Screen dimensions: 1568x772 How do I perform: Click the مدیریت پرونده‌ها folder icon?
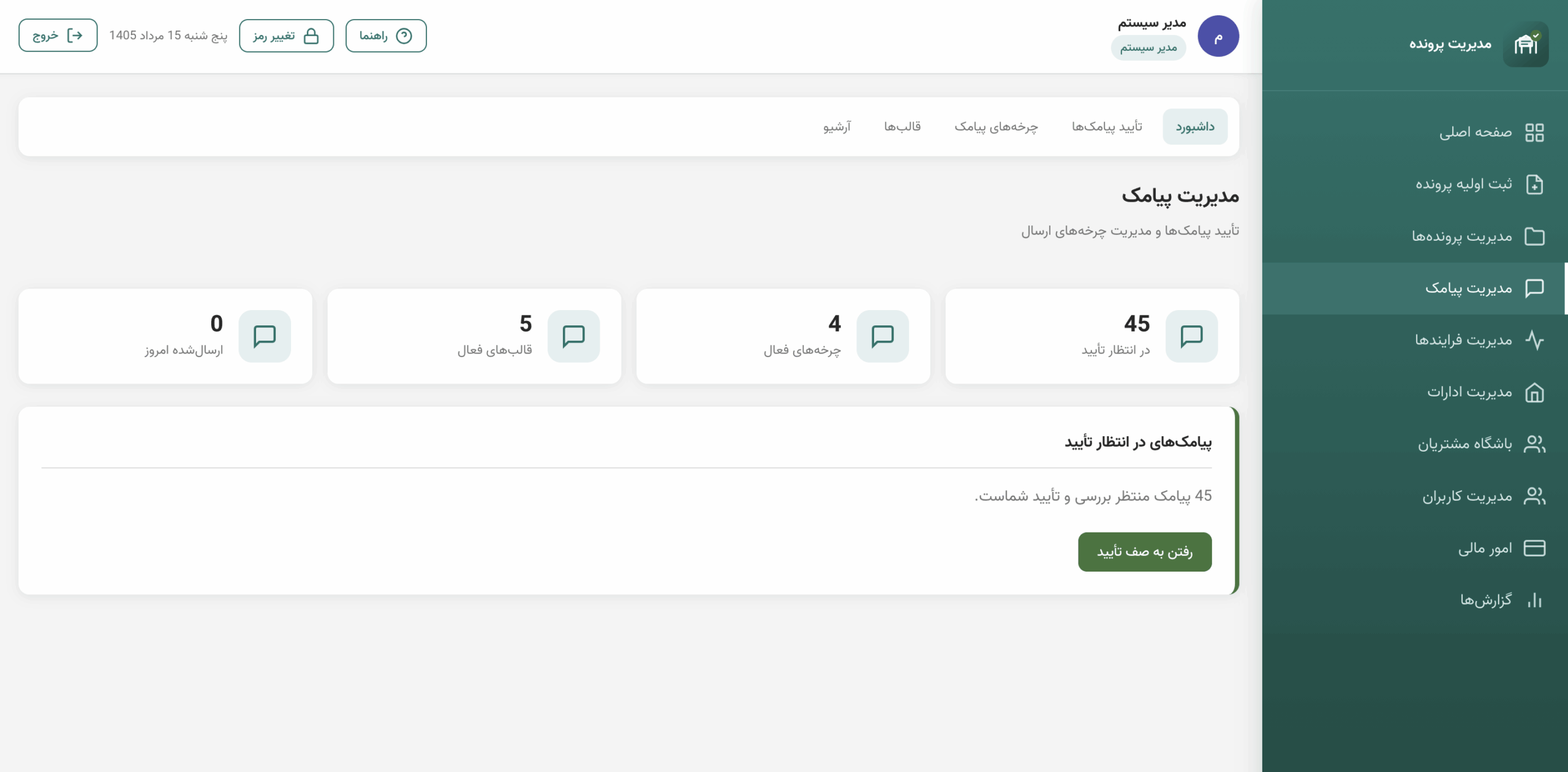(x=1534, y=237)
